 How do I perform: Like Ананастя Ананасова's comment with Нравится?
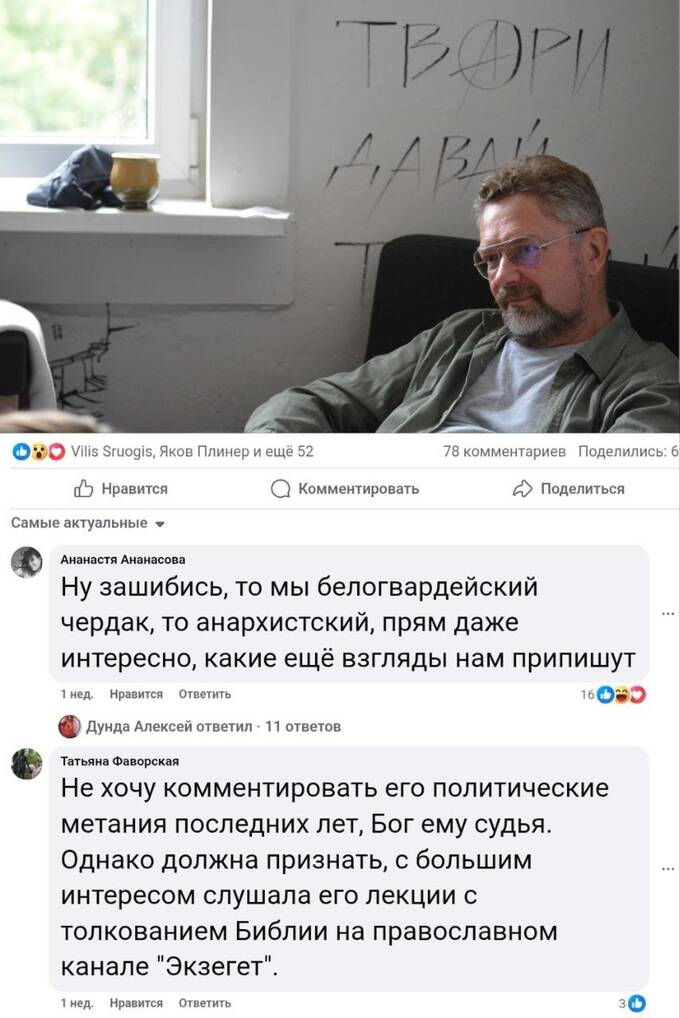click(x=136, y=694)
